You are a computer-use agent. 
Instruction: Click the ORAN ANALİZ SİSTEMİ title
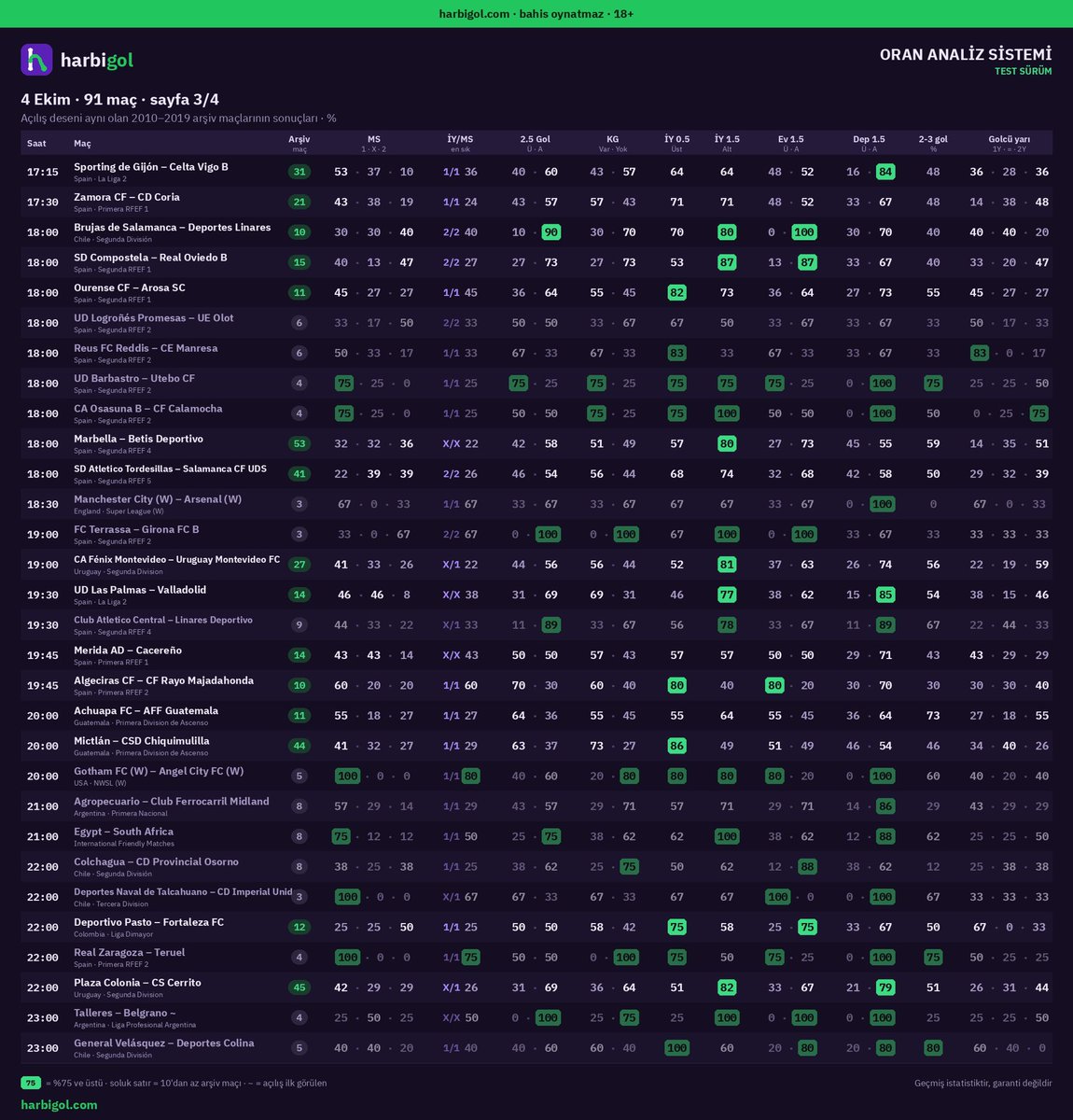(966, 55)
